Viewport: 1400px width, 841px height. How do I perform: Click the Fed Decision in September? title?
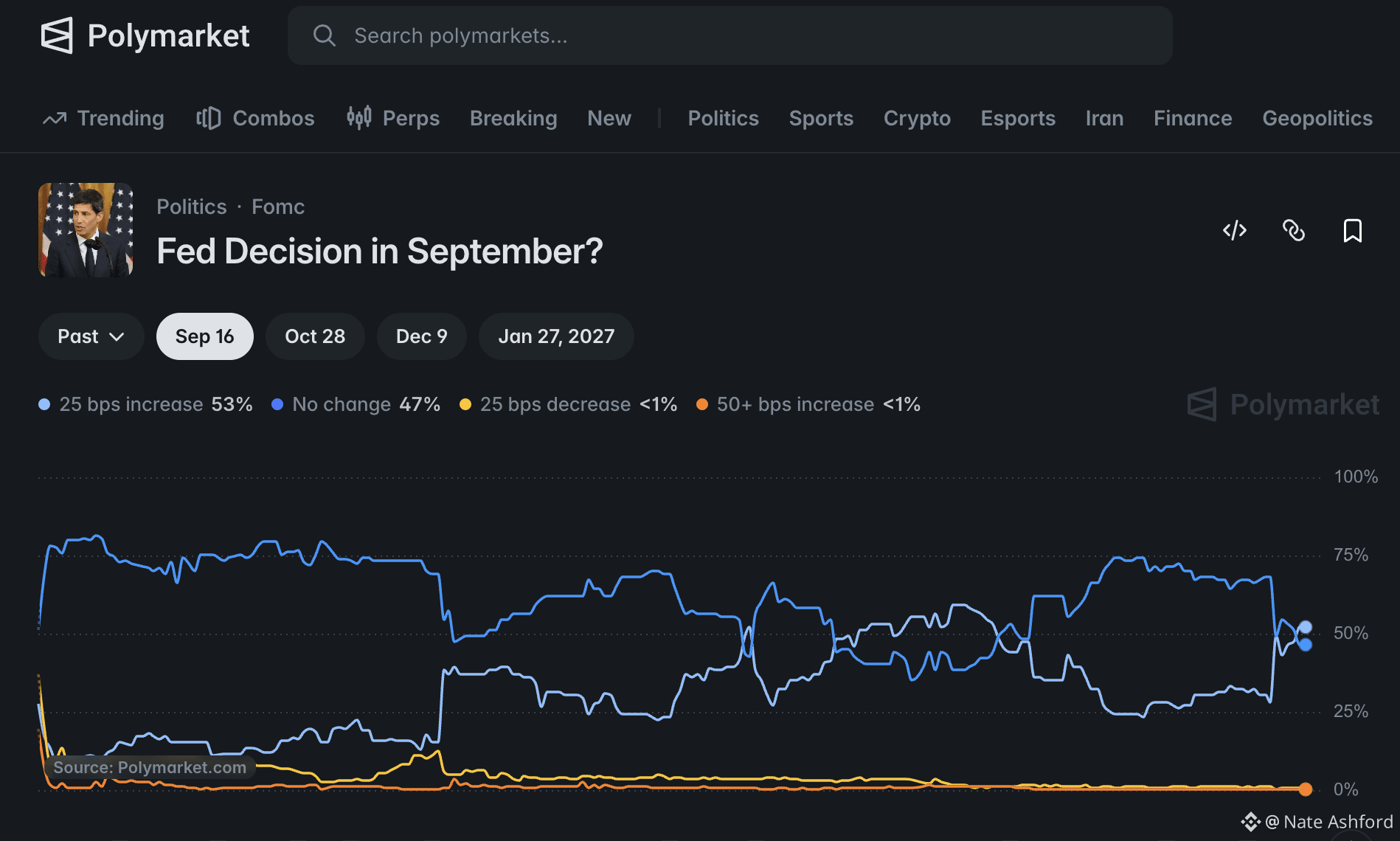pos(380,252)
